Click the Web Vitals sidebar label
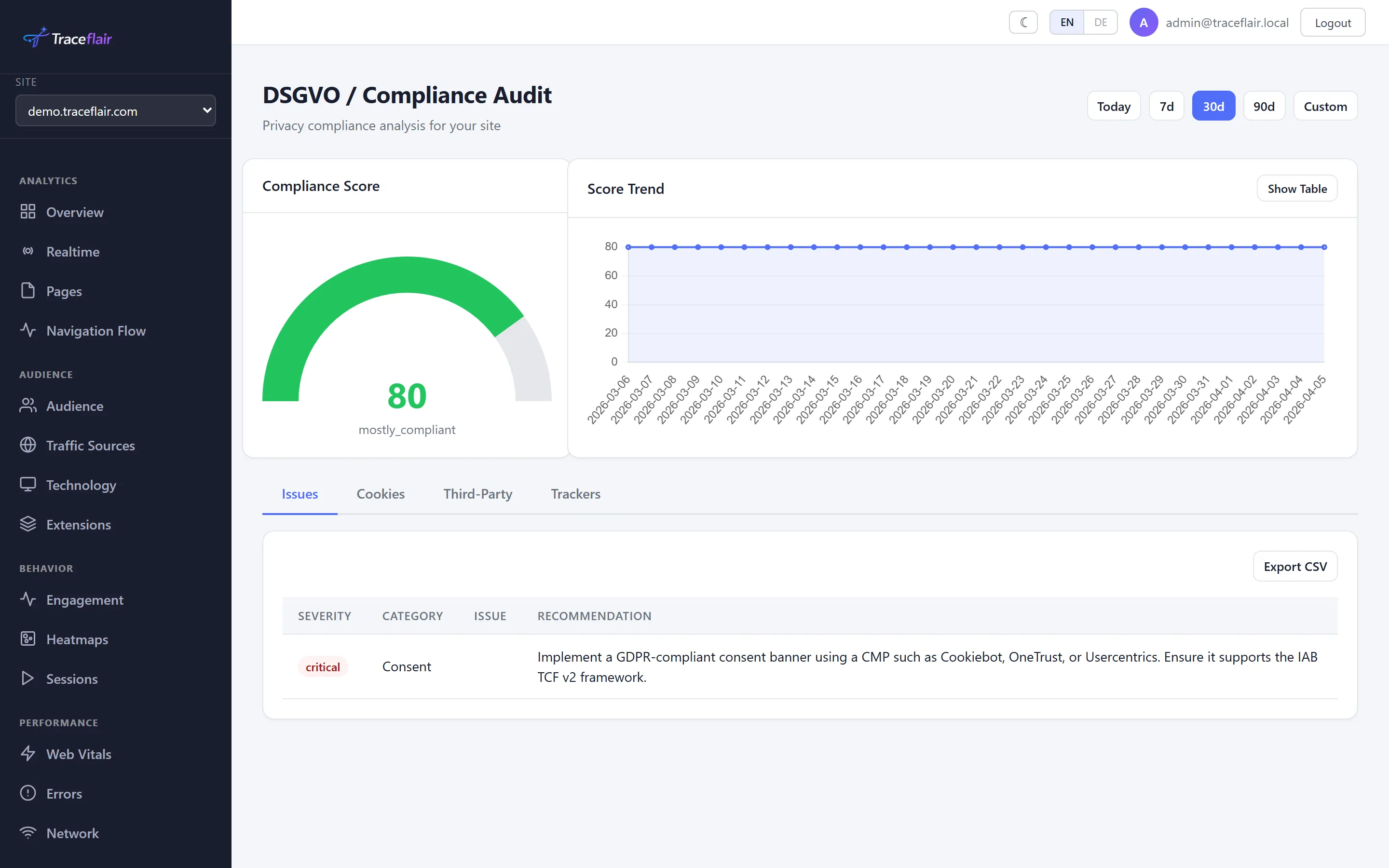Image resolution: width=1389 pixels, height=868 pixels. click(x=79, y=754)
